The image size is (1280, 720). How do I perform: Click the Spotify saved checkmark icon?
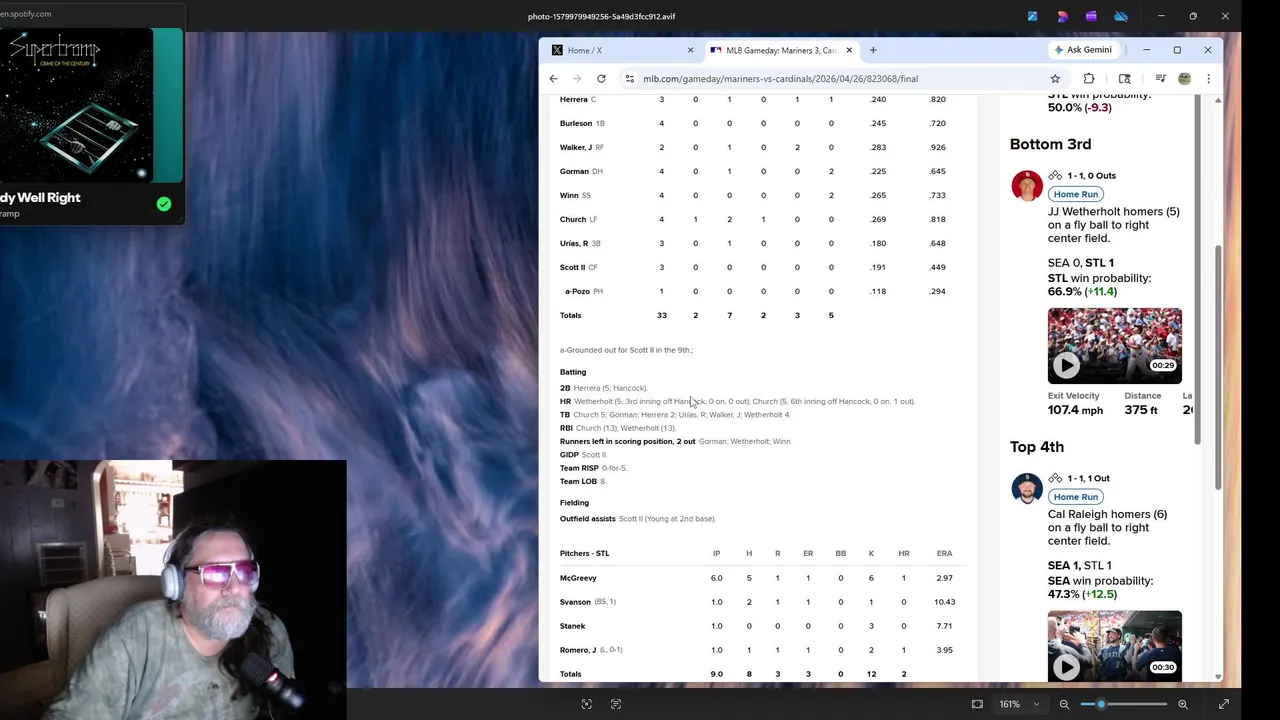(164, 204)
